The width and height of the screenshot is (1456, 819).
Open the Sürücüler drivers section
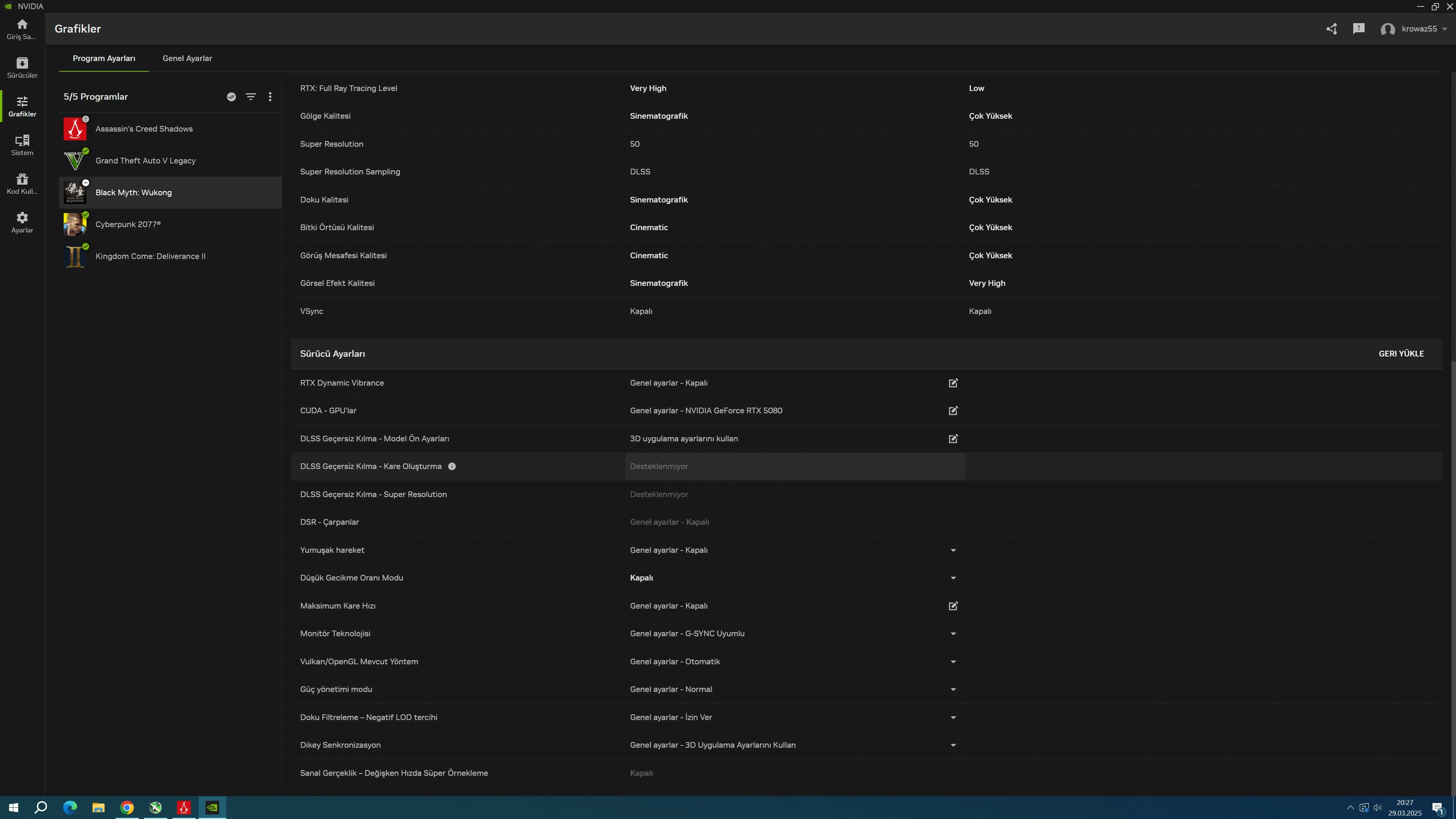coord(22,68)
